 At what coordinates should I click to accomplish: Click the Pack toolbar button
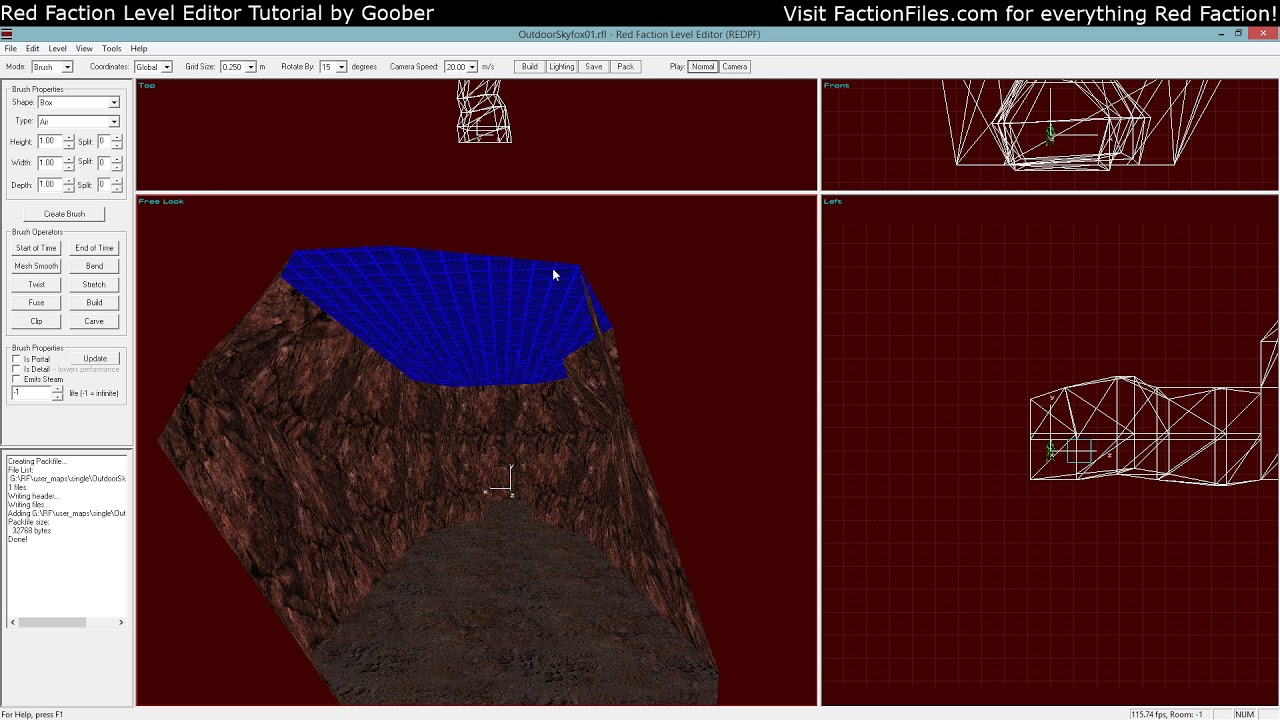pyautogui.click(x=625, y=67)
